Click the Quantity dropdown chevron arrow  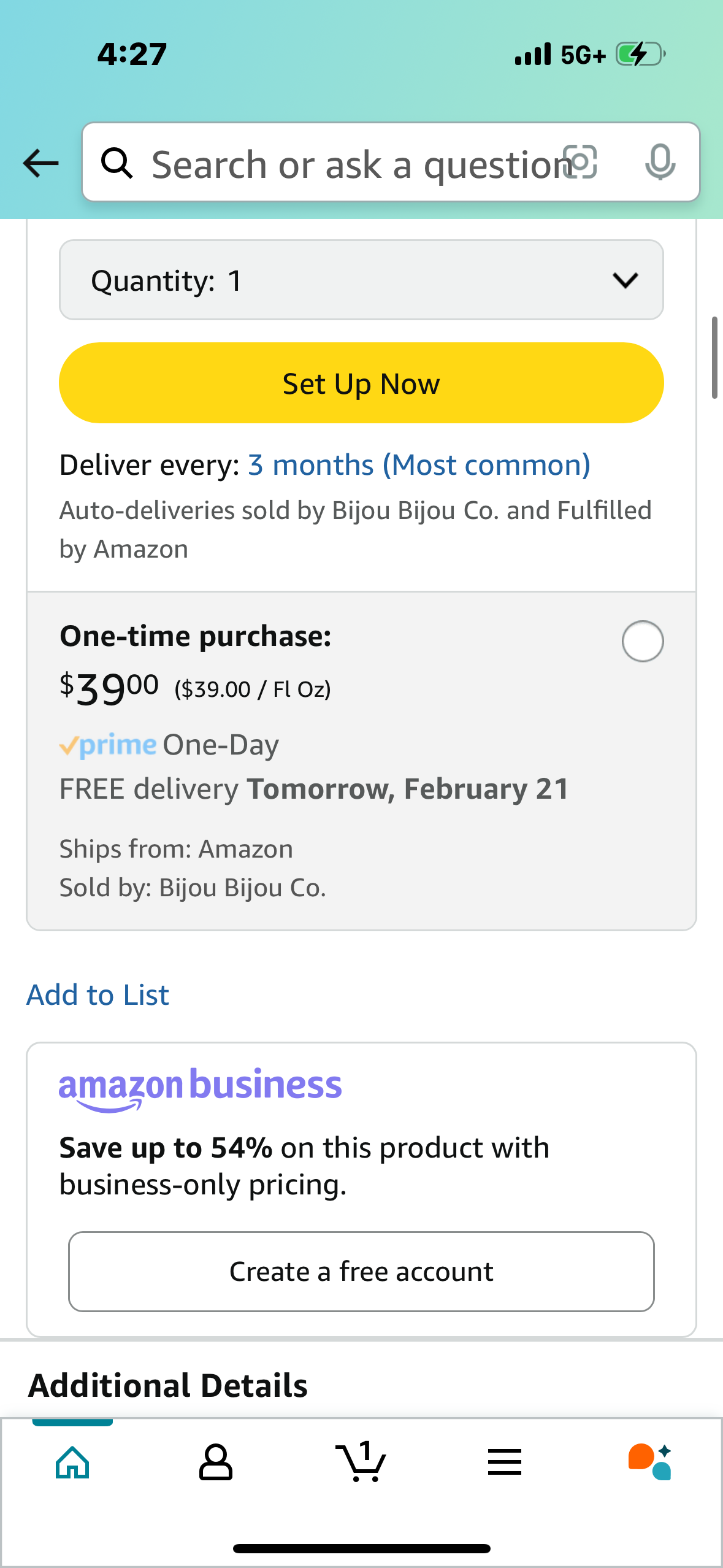click(625, 280)
